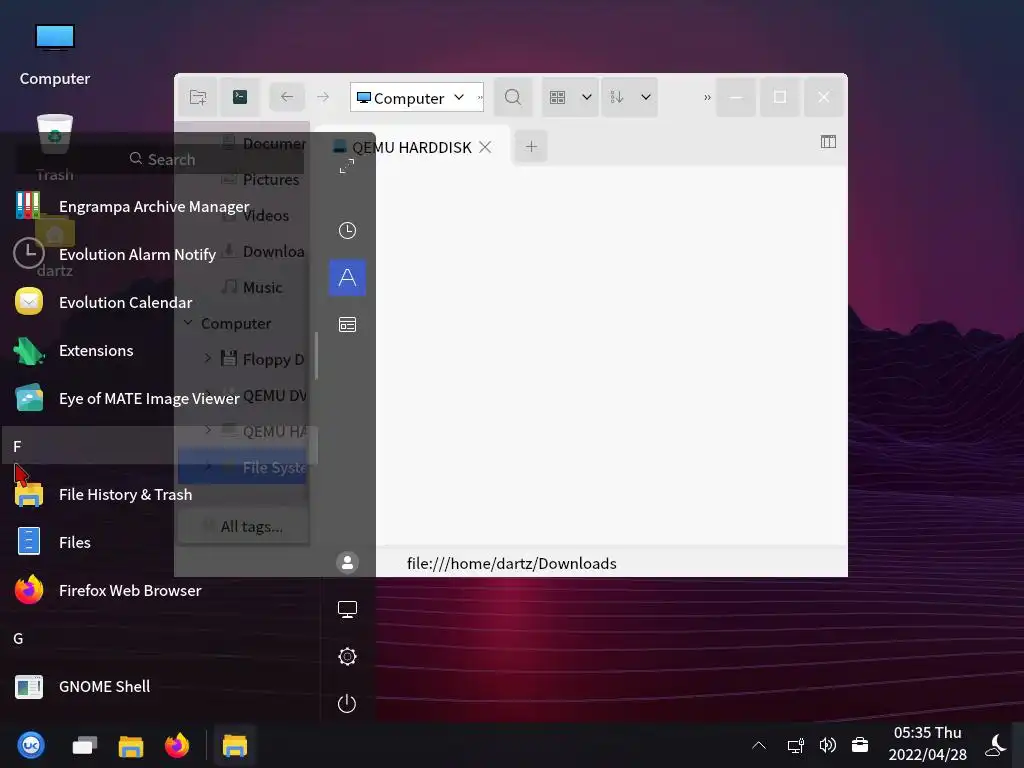Add a new tab in file manager
The image size is (1024, 768).
point(531,146)
